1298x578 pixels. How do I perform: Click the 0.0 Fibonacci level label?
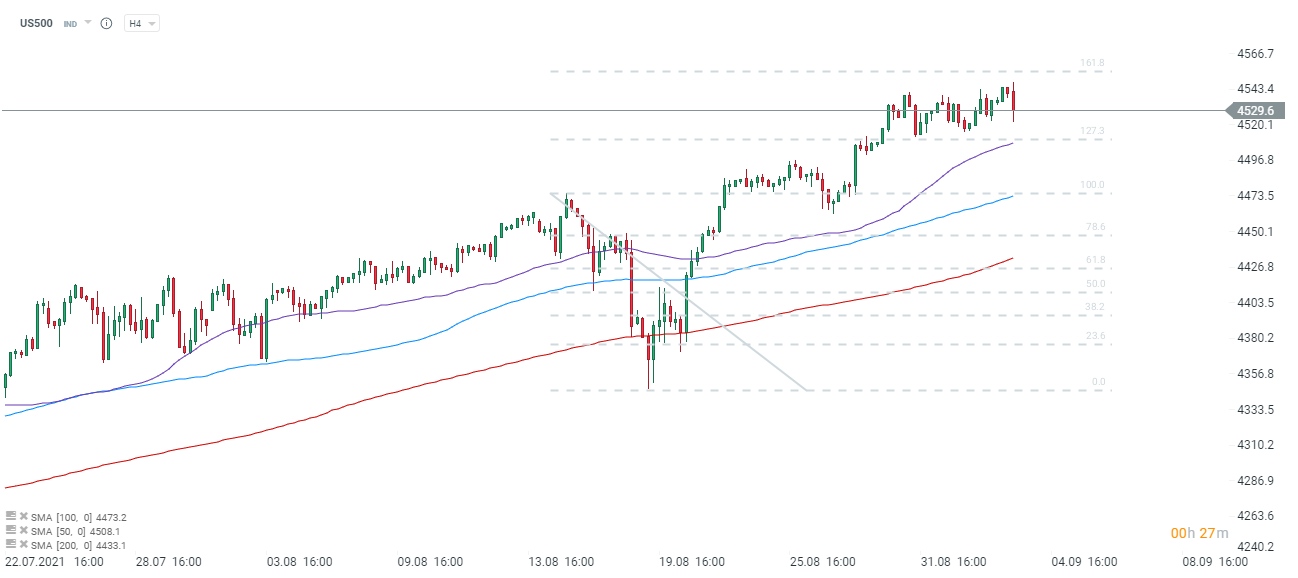click(1098, 382)
